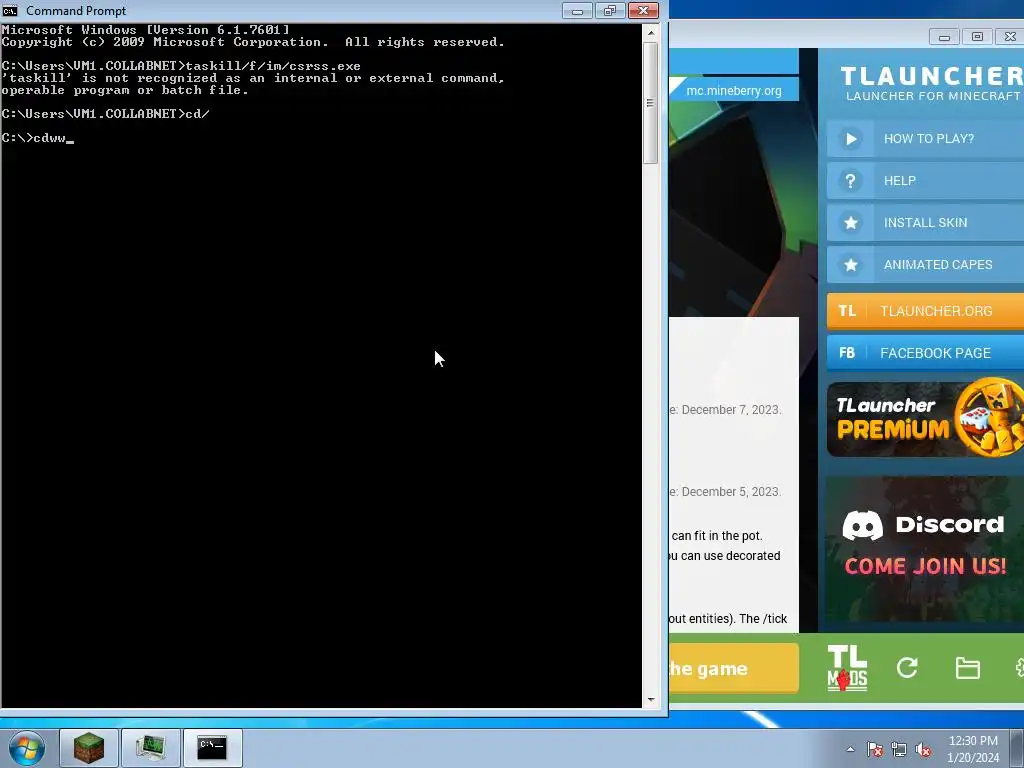Click the computer monitor icon in taskbar
The image size is (1024, 768).
pyautogui.click(x=150, y=748)
